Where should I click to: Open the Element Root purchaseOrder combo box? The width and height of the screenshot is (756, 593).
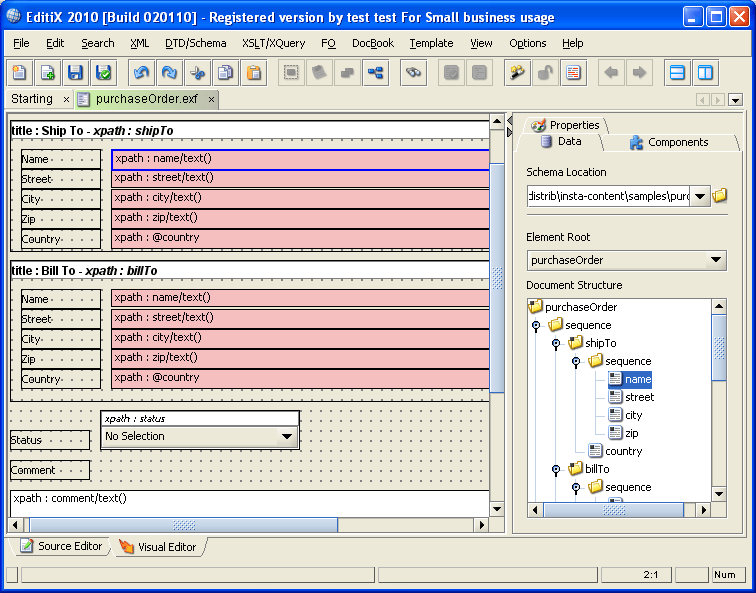[x=627, y=260]
